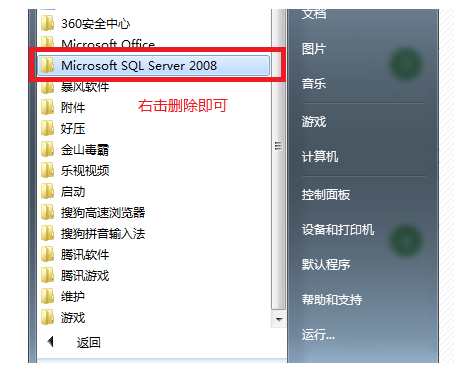
Task: Click the 维护 folder icon
Action: point(47,296)
